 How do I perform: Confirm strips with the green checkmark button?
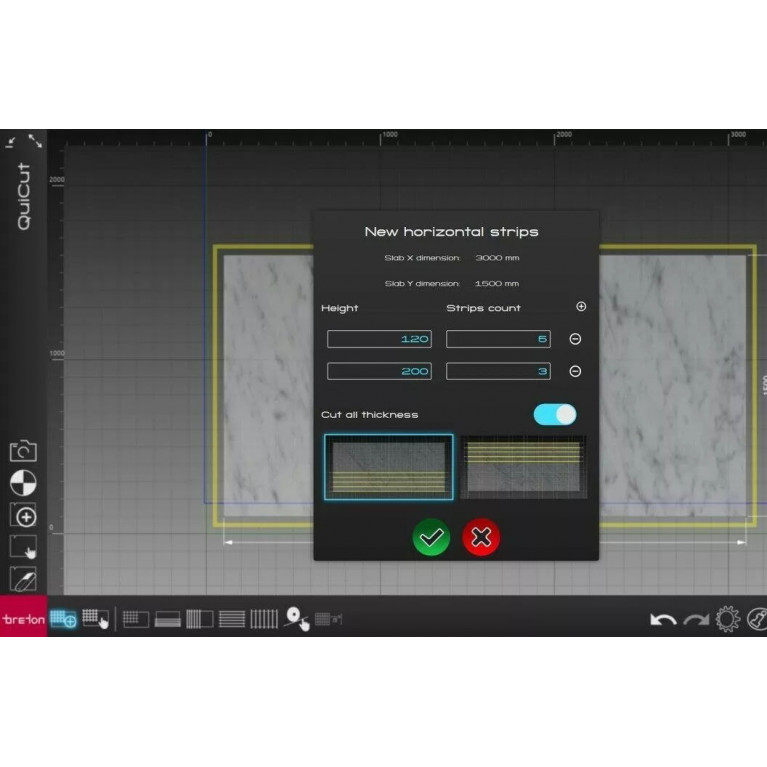tap(431, 538)
